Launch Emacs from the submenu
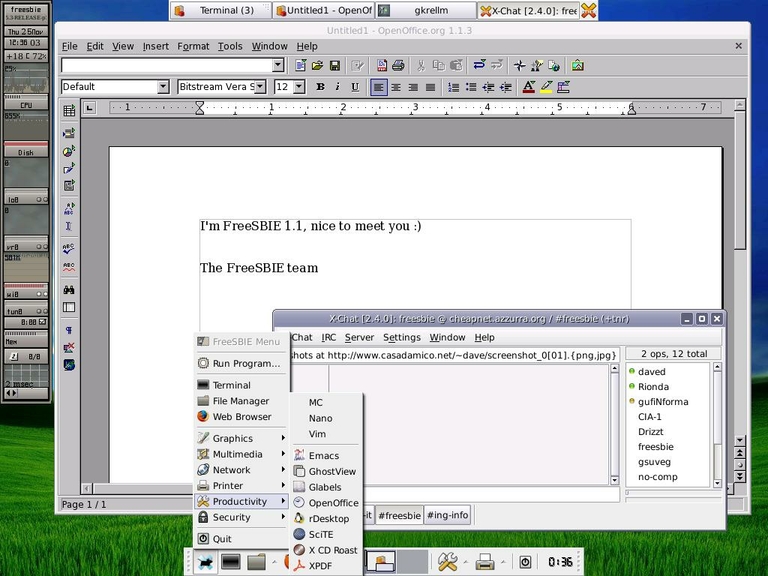The height and width of the screenshot is (576, 768). tap(327, 456)
